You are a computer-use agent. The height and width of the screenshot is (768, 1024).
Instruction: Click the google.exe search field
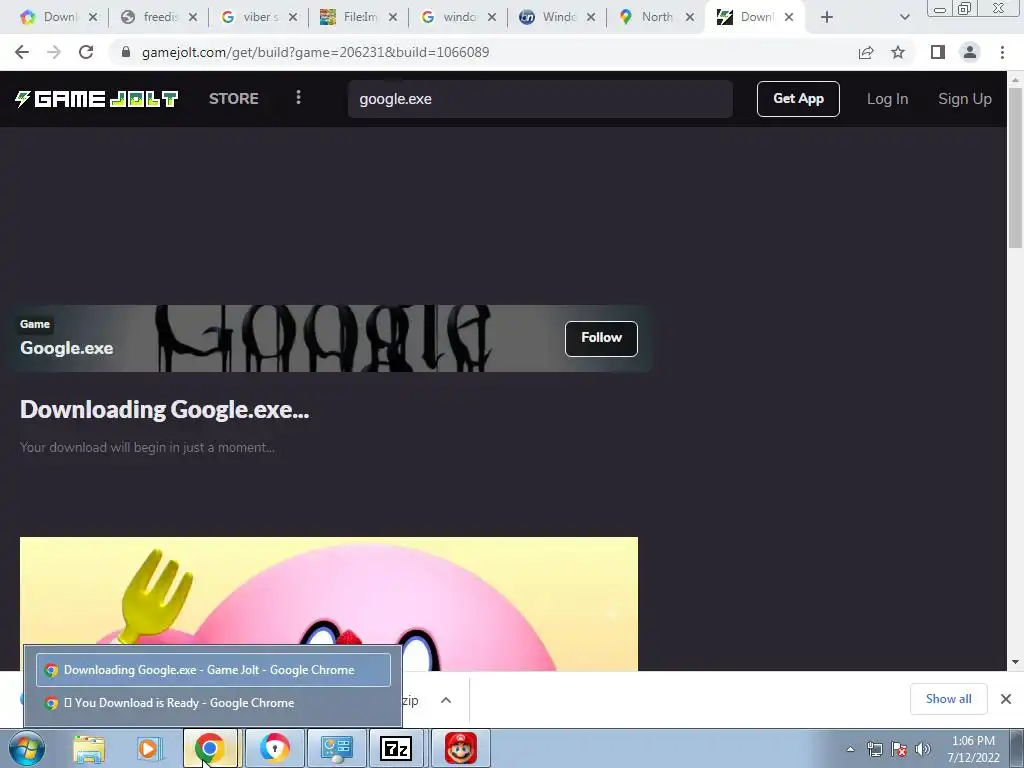point(540,99)
